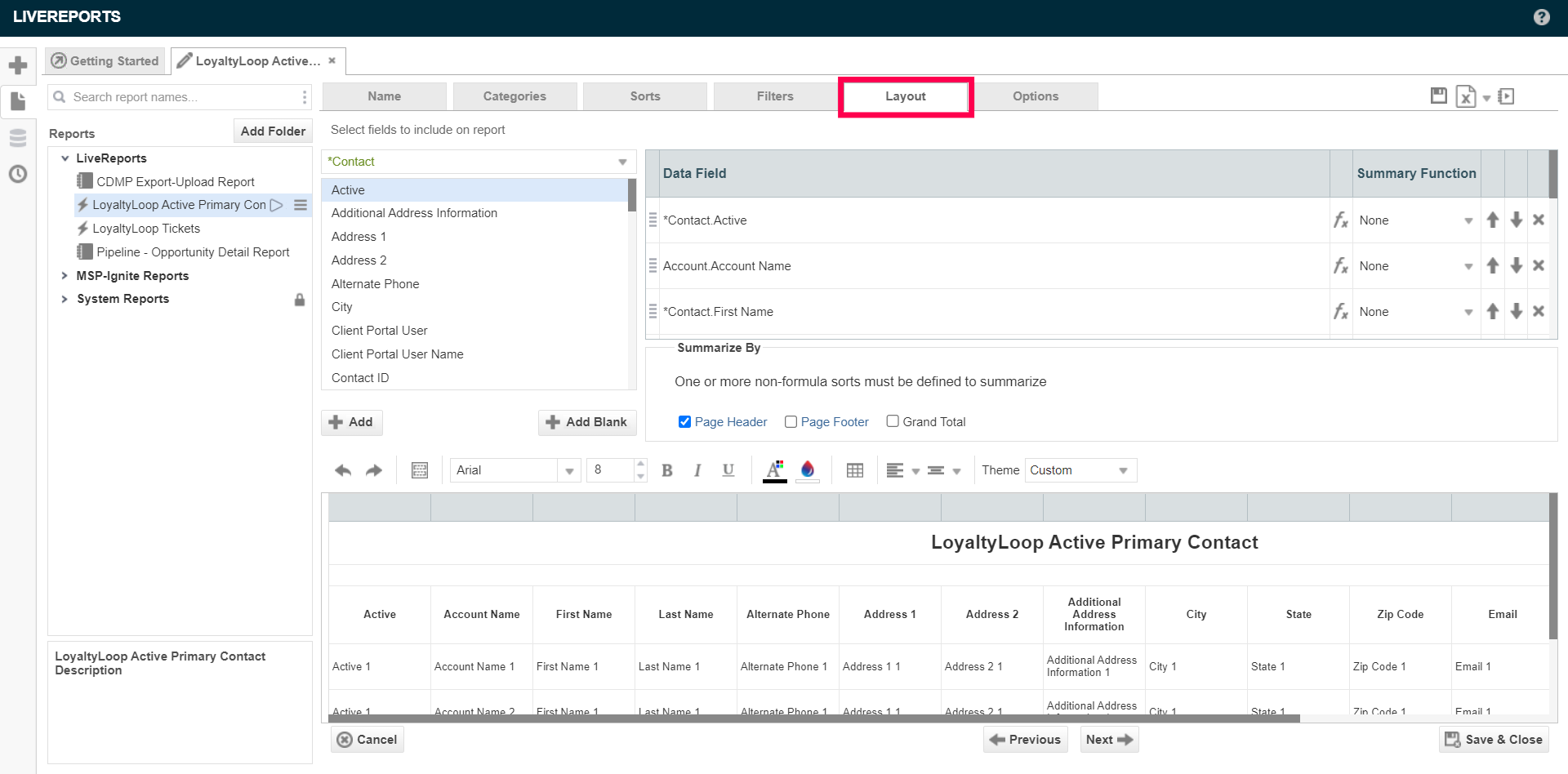Switch to the Name tab
This screenshot has width=1568, height=774.
[x=384, y=96]
